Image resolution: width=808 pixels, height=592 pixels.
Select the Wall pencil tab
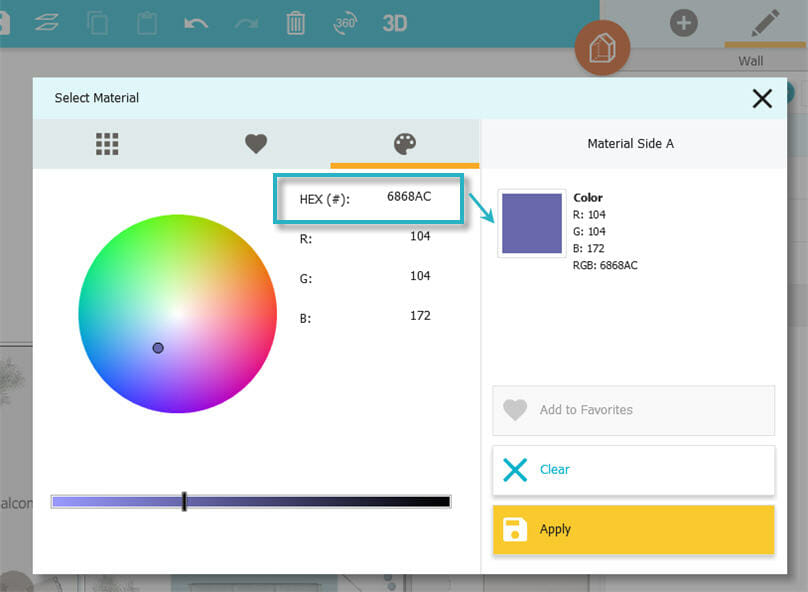point(765,24)
